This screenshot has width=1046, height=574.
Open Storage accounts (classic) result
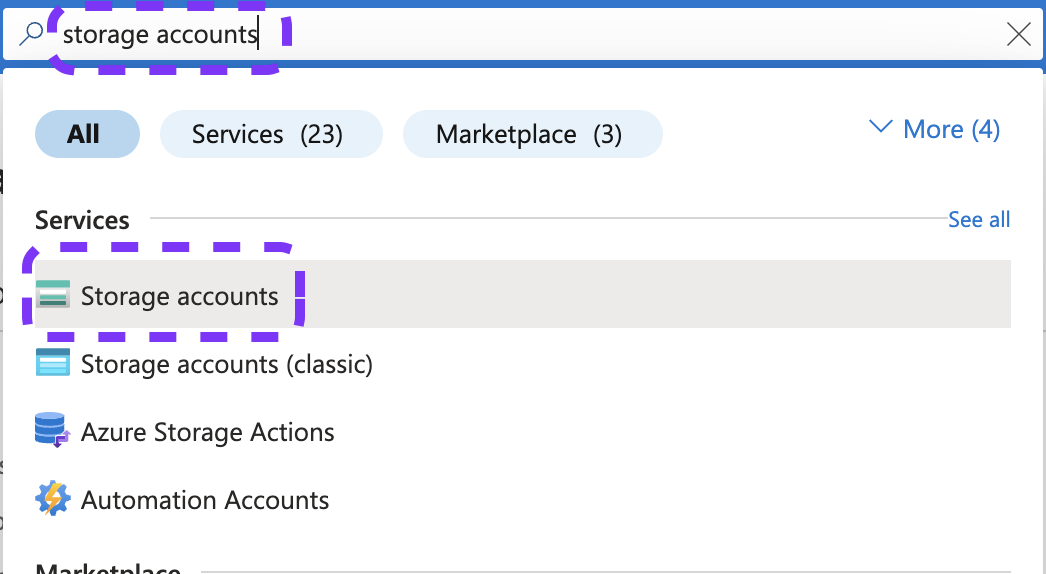(523, 362)
